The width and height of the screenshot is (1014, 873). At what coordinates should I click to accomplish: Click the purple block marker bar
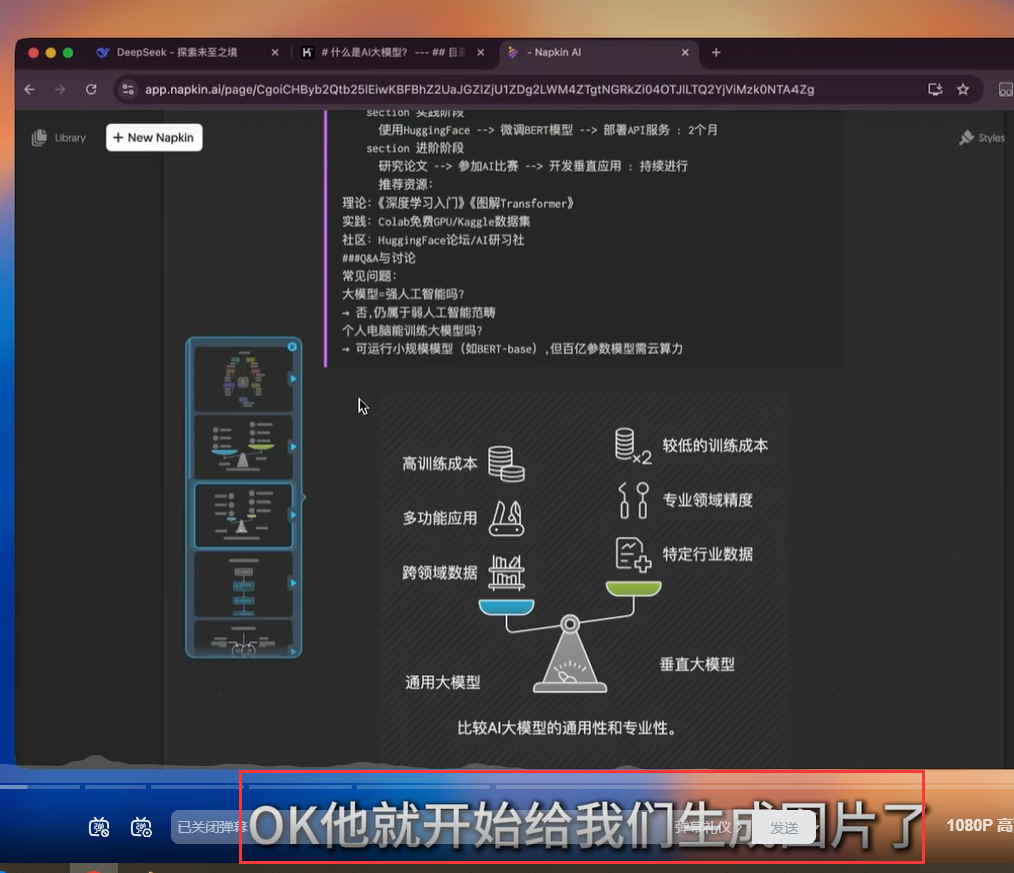(x=325, y=239)
